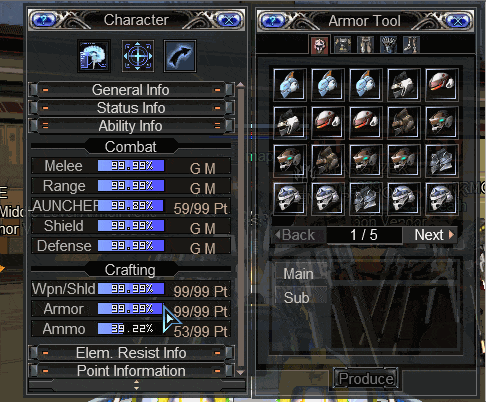
Task: Select the boots armor category icon
Action: click(411, 45)
